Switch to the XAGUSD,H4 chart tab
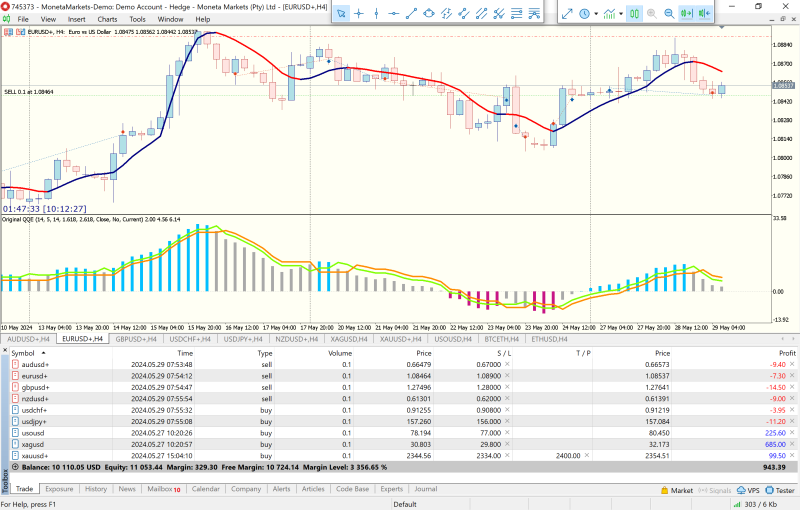 [x=348, y=339]
